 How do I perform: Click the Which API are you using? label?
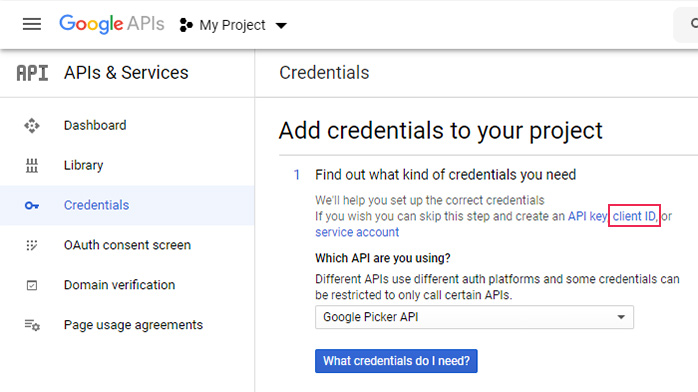(x=383, y=258)
